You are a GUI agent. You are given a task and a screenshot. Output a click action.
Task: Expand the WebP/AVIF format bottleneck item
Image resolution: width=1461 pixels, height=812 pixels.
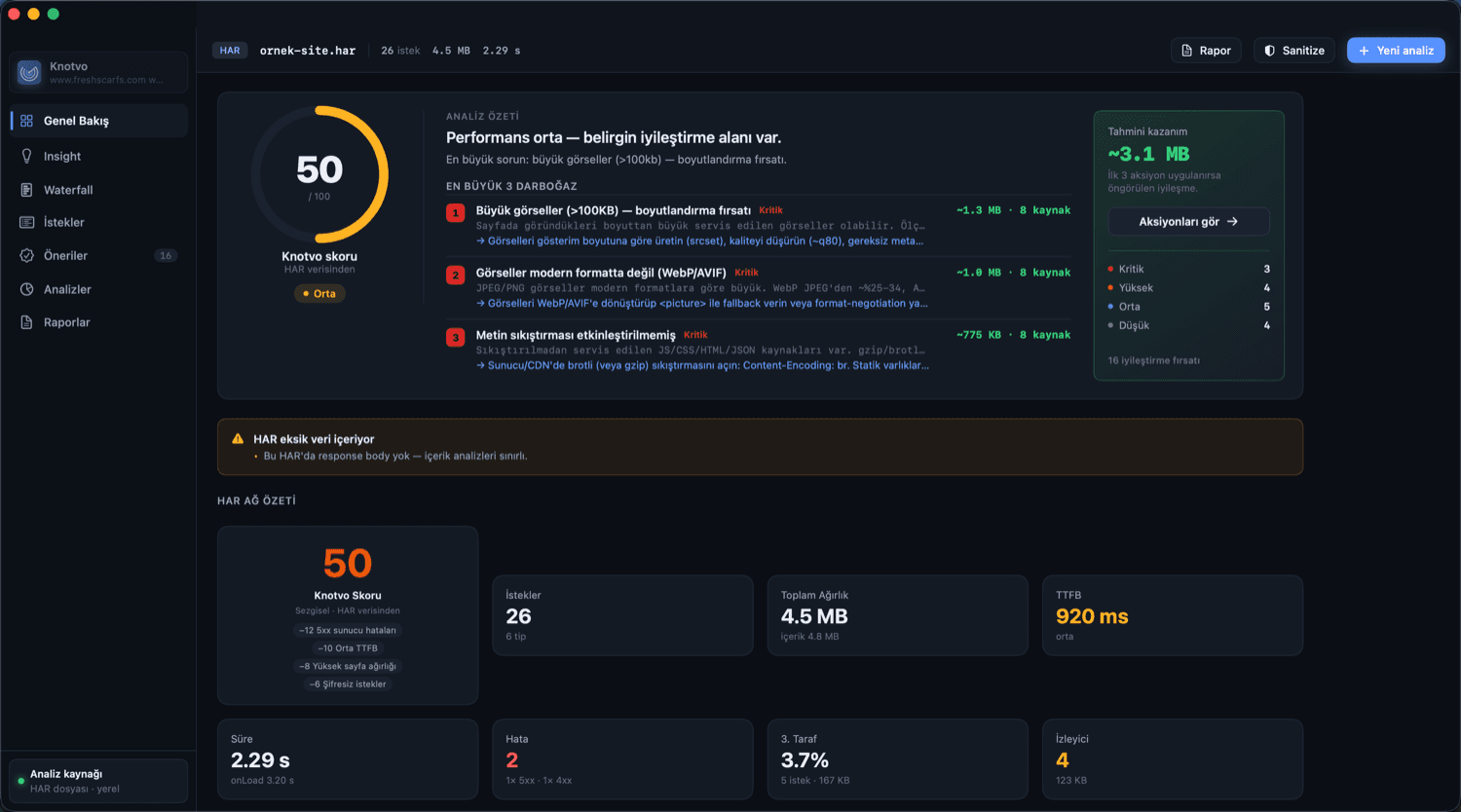click(x=758, y=287)
